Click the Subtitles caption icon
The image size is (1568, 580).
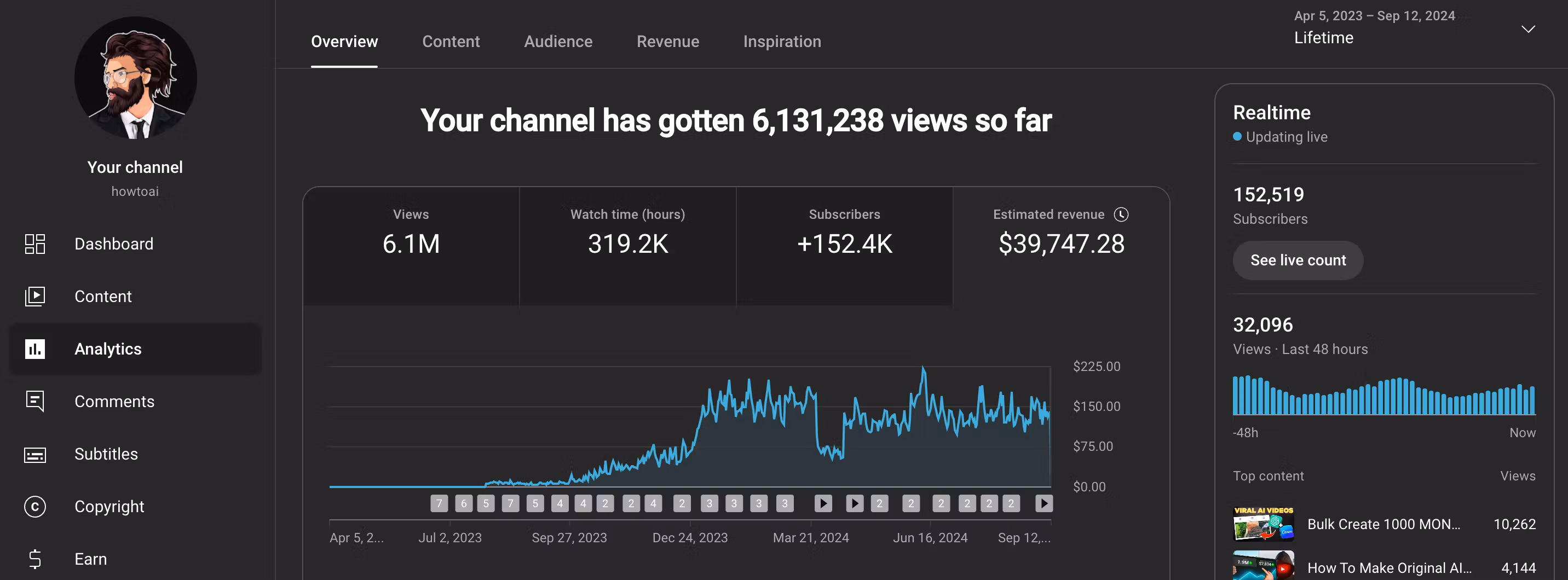[34, 454]
